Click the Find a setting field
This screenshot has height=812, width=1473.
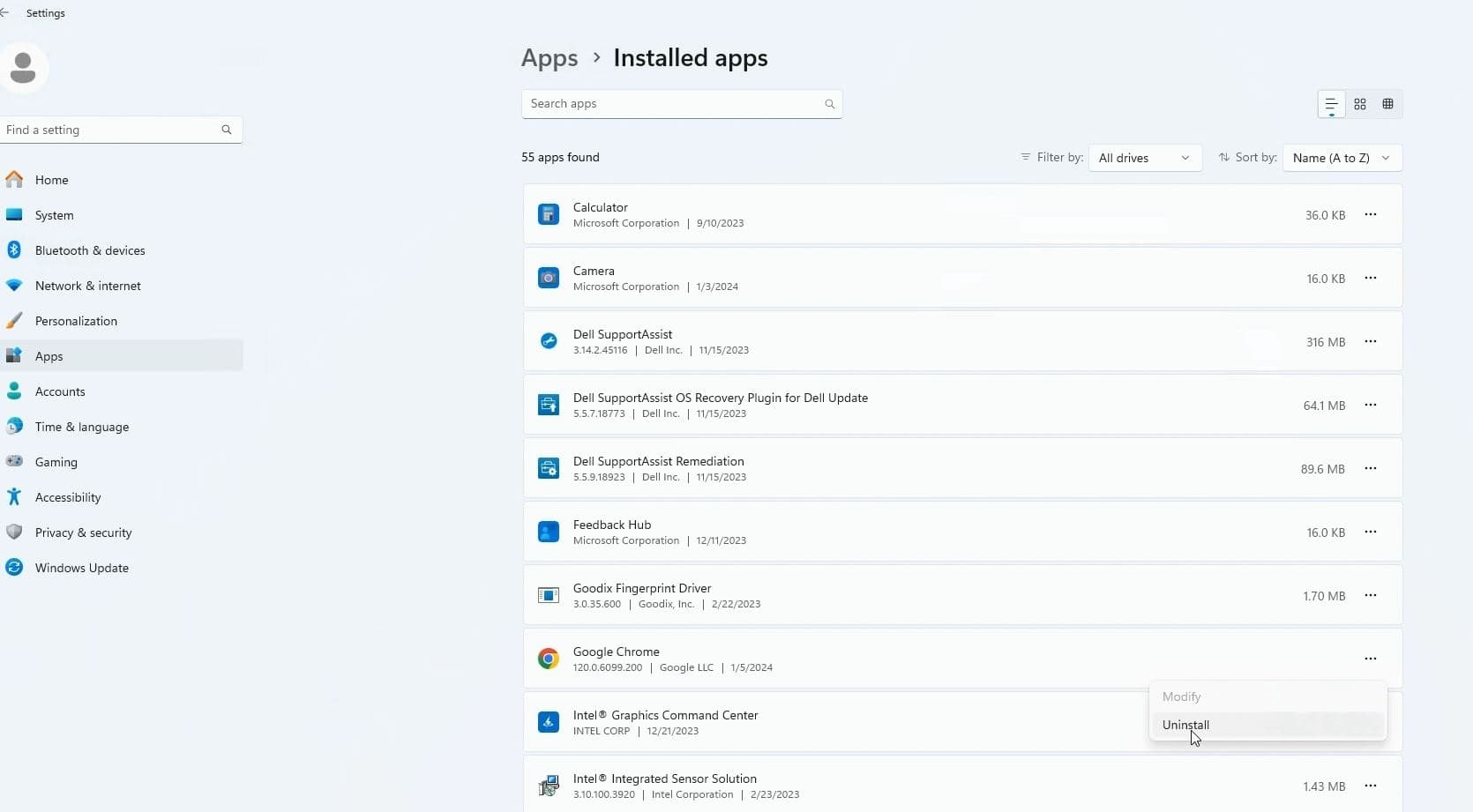pyautogui.click(x=121, y=130)
